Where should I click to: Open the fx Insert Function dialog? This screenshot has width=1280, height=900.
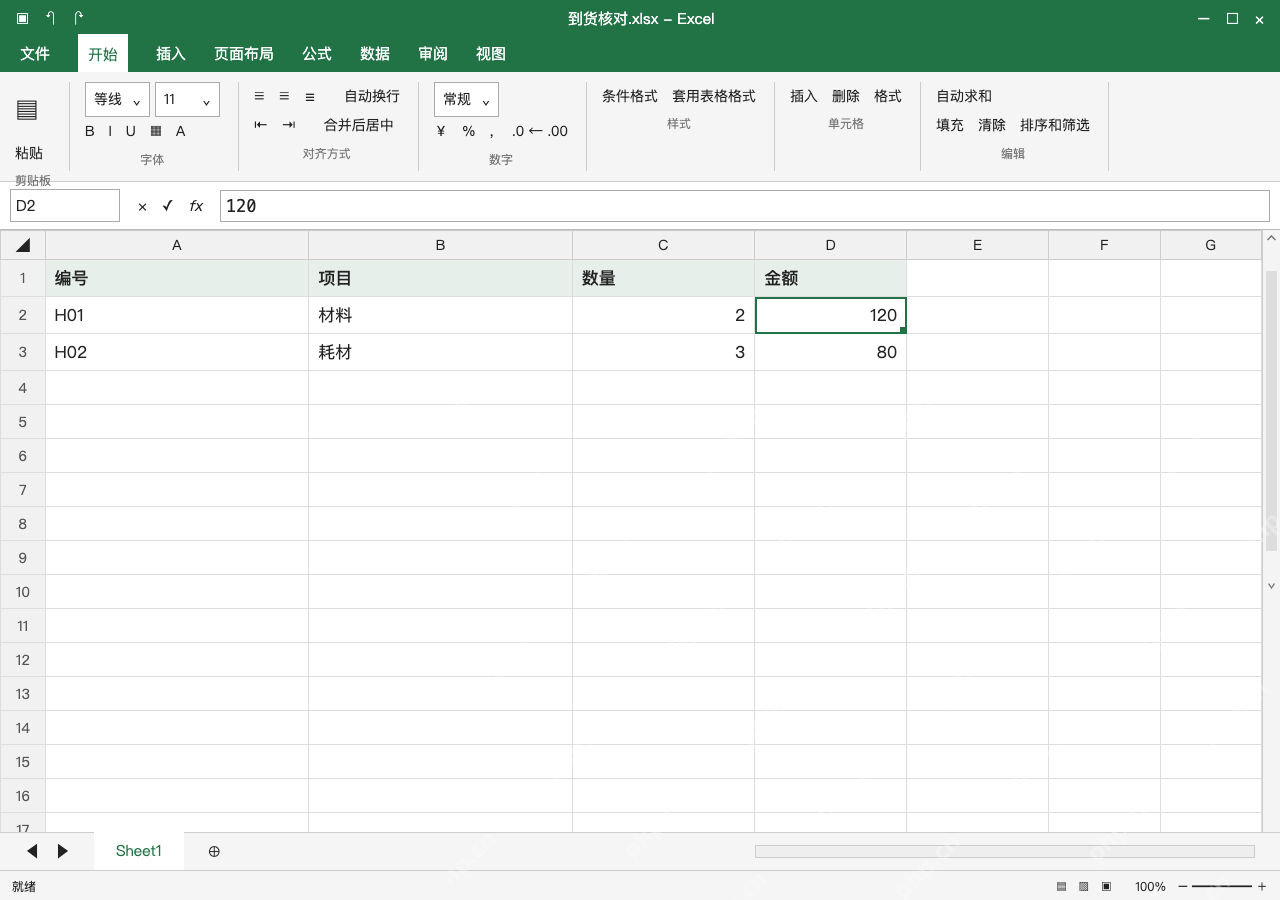coord(196,206)
